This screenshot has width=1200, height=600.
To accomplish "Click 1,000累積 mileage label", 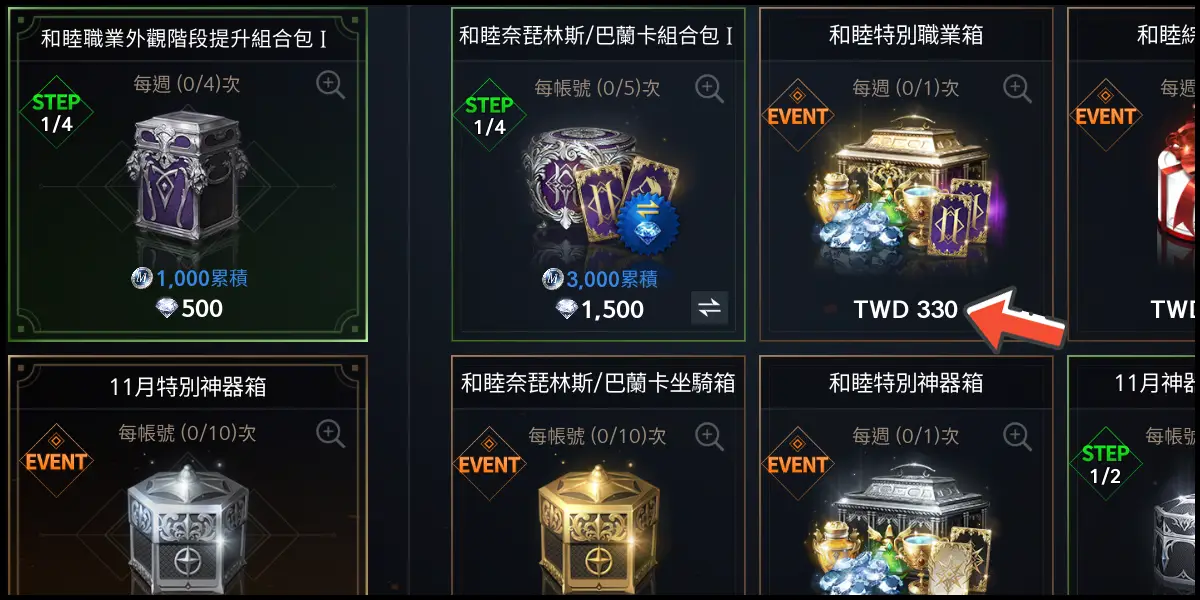I will click(189, 278).
